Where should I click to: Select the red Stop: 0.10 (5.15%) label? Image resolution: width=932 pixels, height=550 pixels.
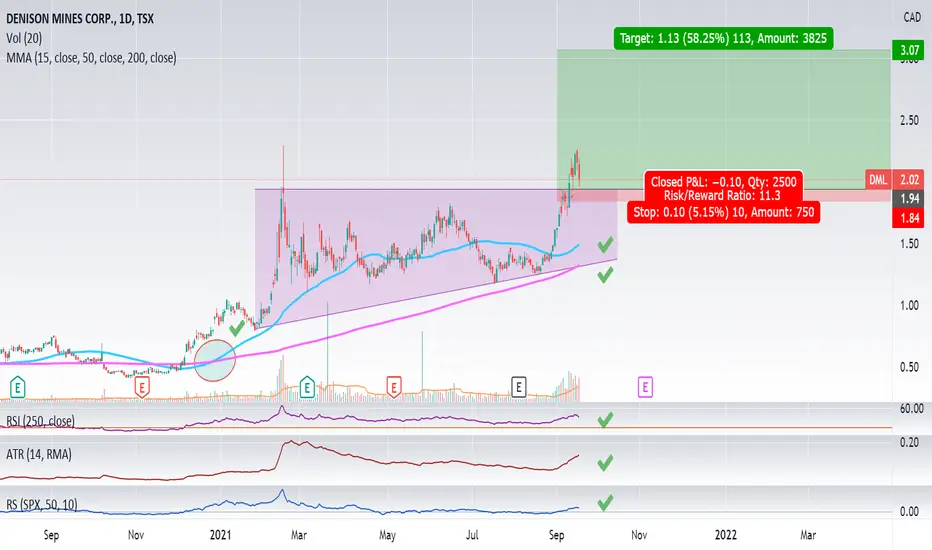pos(723,212)
